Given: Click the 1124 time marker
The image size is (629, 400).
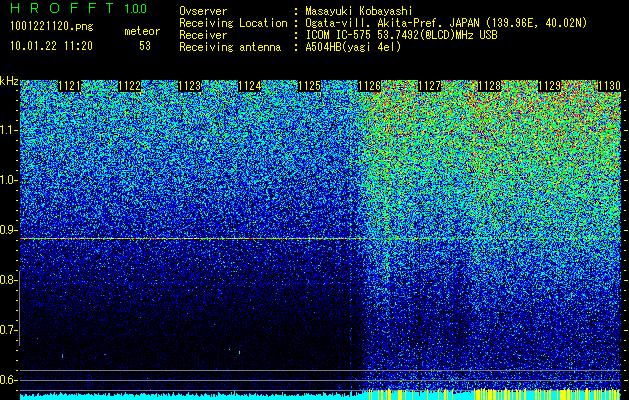Looking at the screenshot, I should click(250, 86).
